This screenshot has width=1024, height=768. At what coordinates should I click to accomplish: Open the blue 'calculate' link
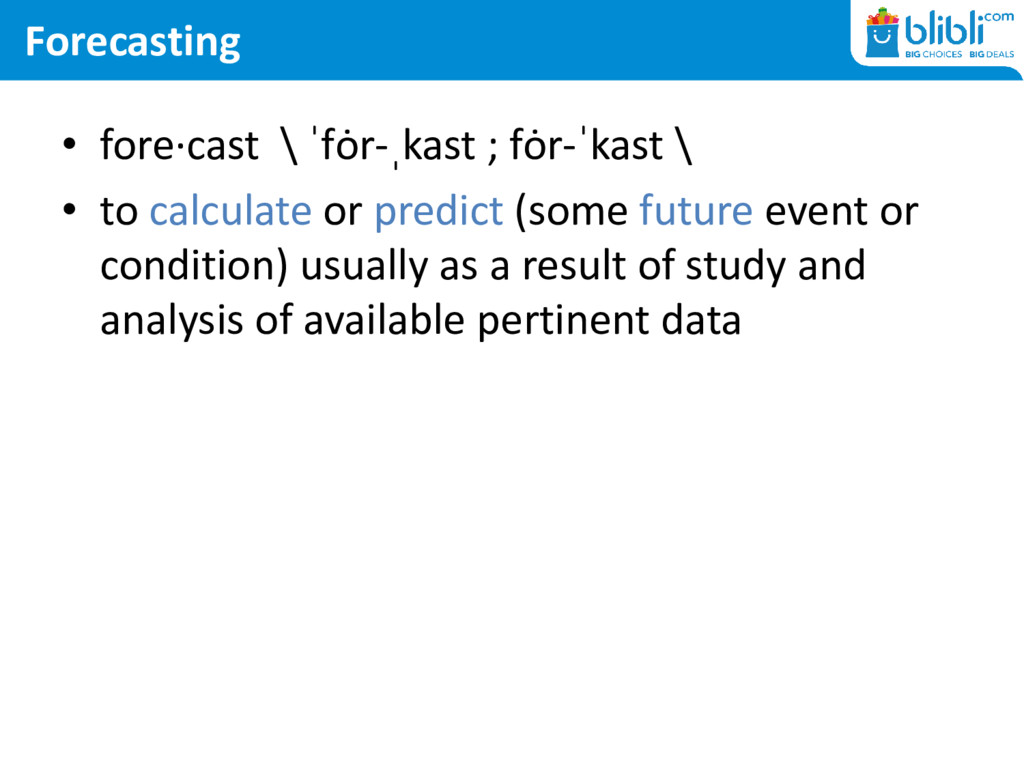pyautogui.click(x=230, y=212)
